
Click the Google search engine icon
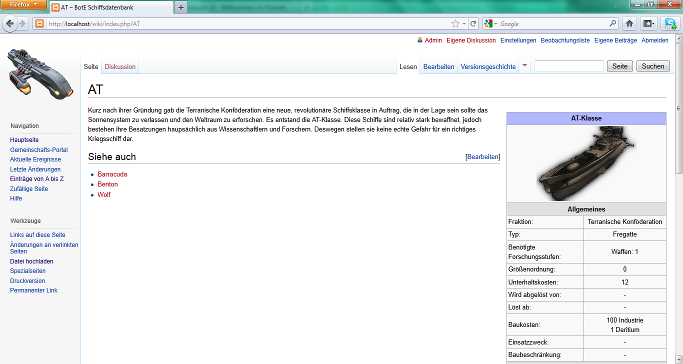click(x=489, y=24)
